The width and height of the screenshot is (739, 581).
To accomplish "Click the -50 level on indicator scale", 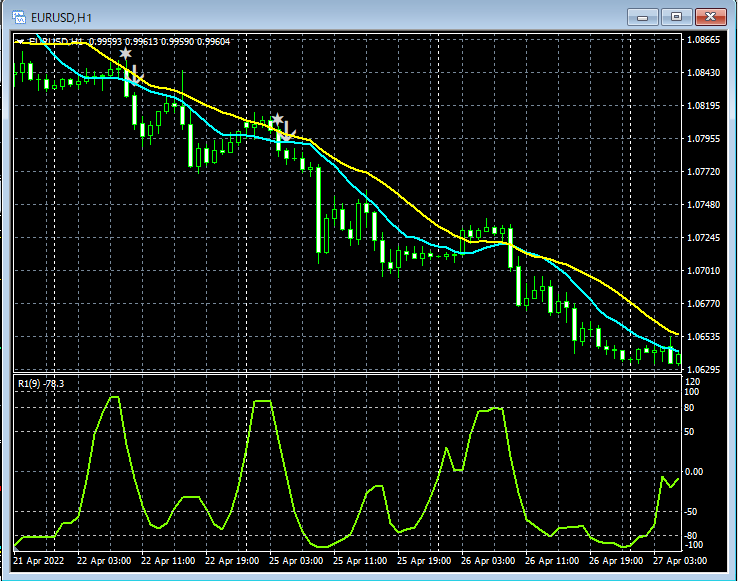I will coord(690,511).
